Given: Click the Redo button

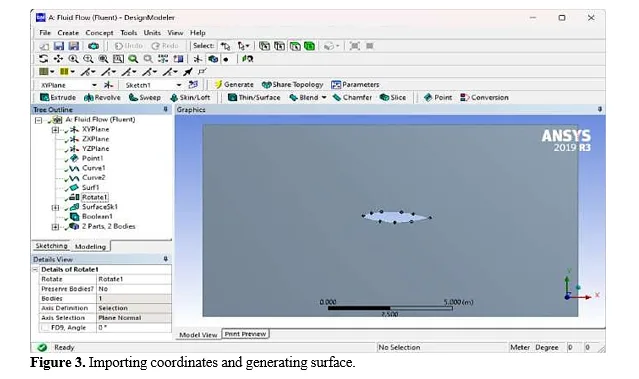Looking at the screenshot, I should (165, 46).
